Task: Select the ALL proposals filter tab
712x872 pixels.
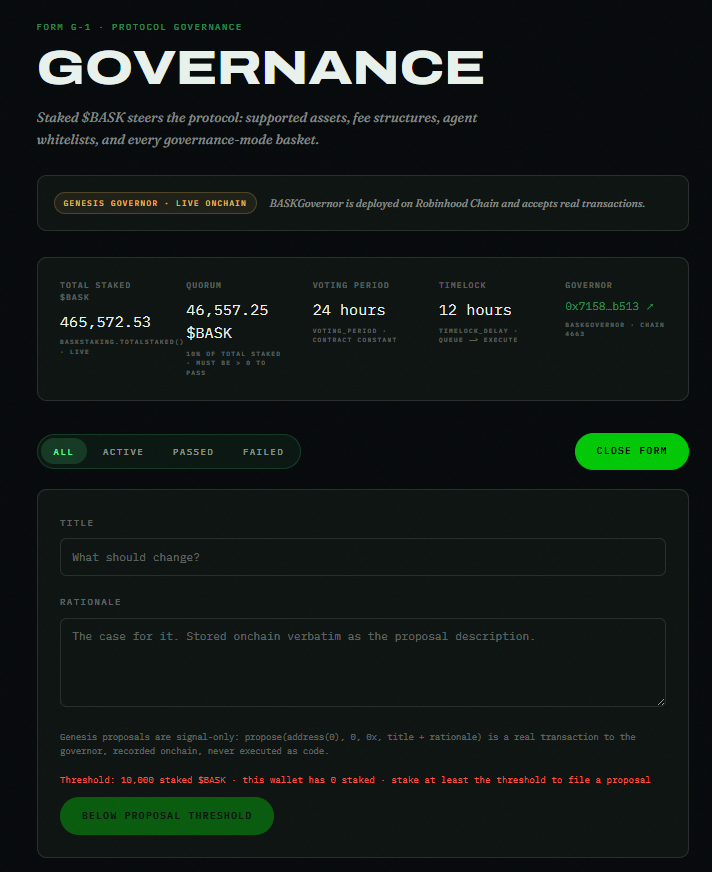Action: click(63, 452)
